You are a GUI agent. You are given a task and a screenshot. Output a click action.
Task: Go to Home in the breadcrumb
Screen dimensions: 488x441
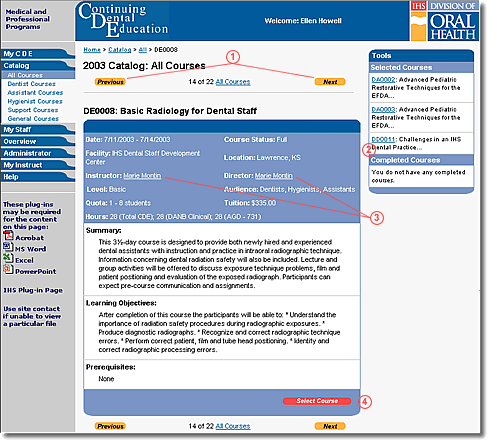tap(92, 50)
